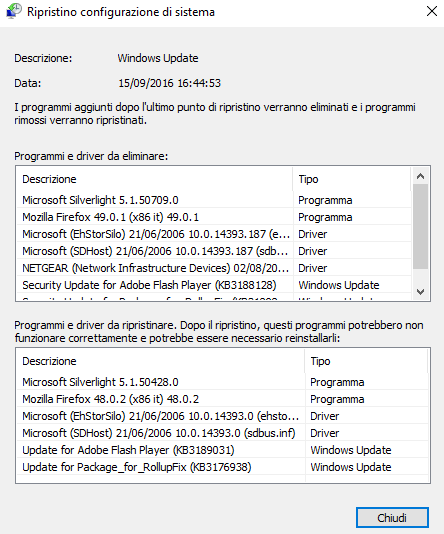Select the NETGEAR (Network Infrastructure Devices) row
This screenshot has height=534, width=444.
pos(215,268)
